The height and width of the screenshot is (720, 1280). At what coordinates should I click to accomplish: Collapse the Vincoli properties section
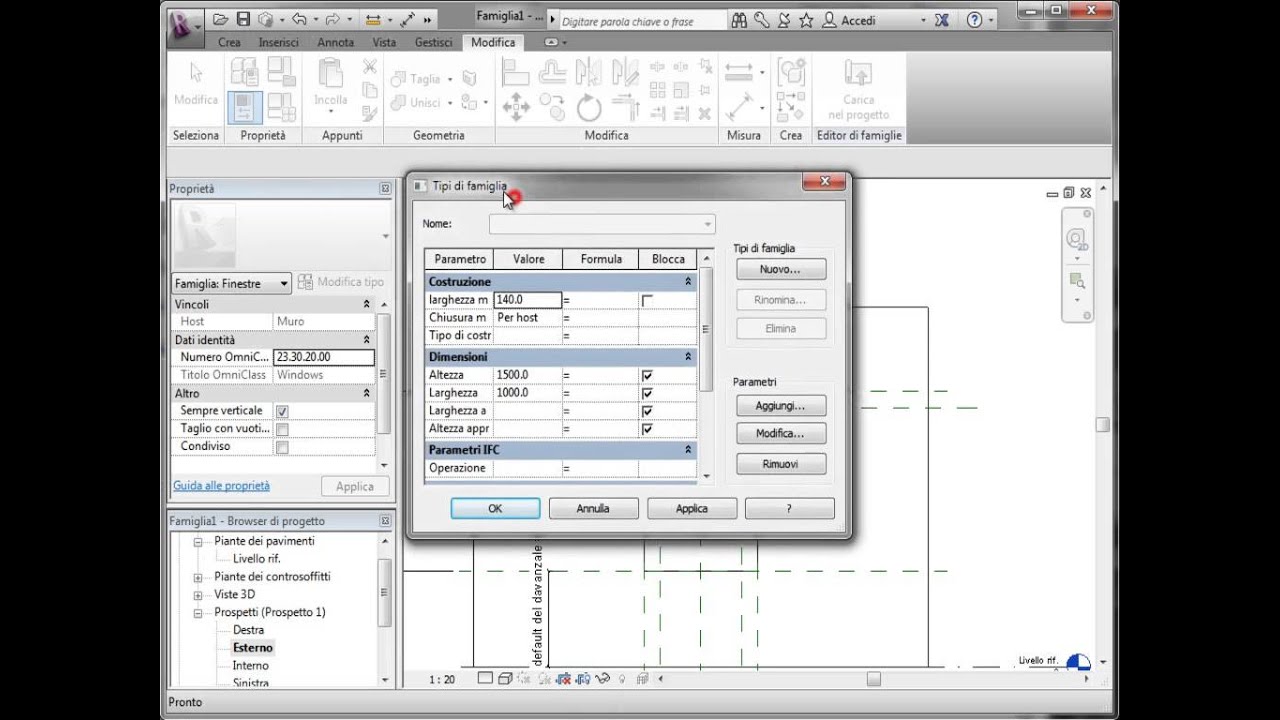[x=366, y=304]
